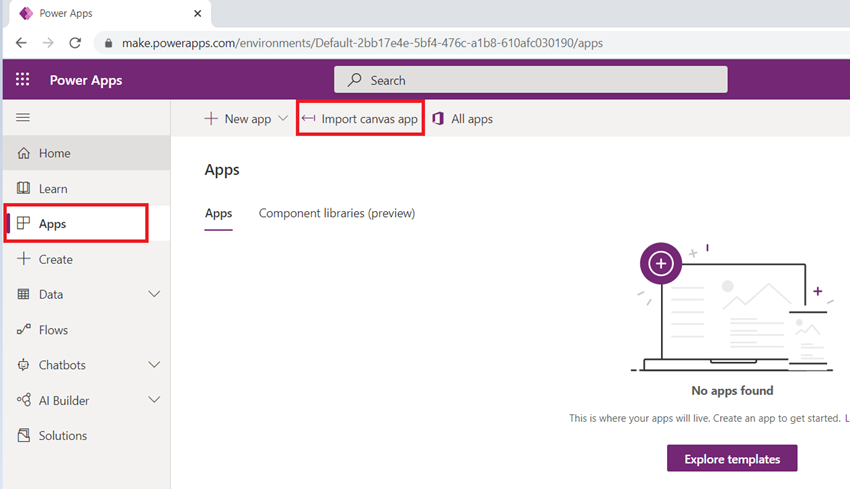Click the browser forward arrow

point(48,43)
